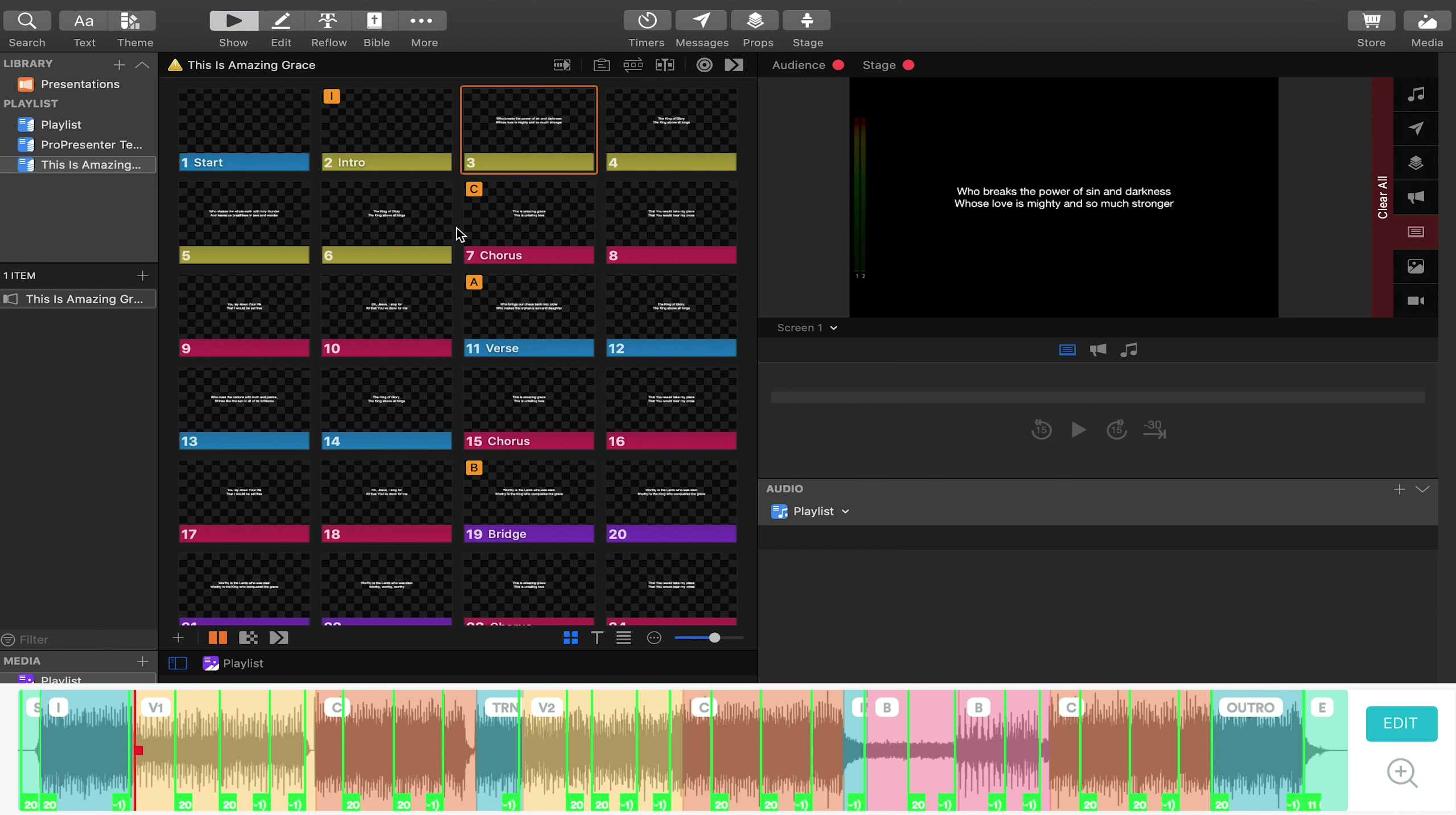Viewport: 1456px width, 815px height.
Task: Click the Add button in library panel
Action: pyautogui.click(x=119, y=63)
